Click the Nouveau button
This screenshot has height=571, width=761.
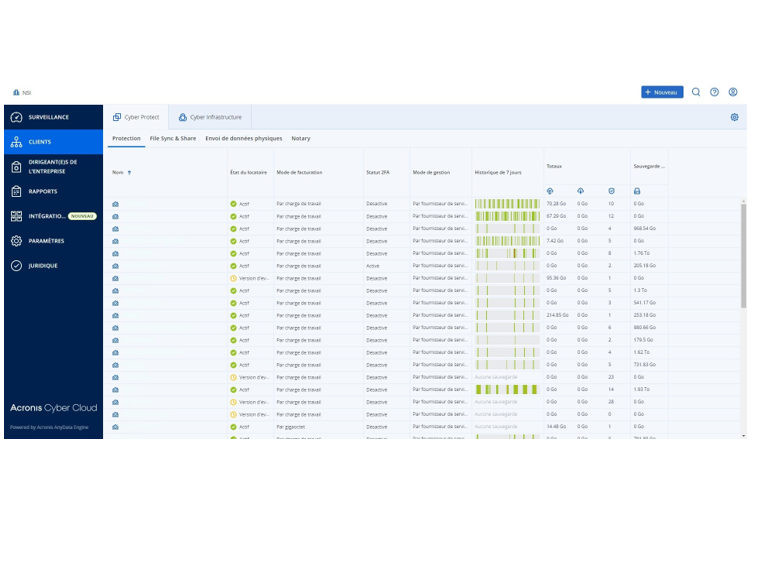[662, 92]
